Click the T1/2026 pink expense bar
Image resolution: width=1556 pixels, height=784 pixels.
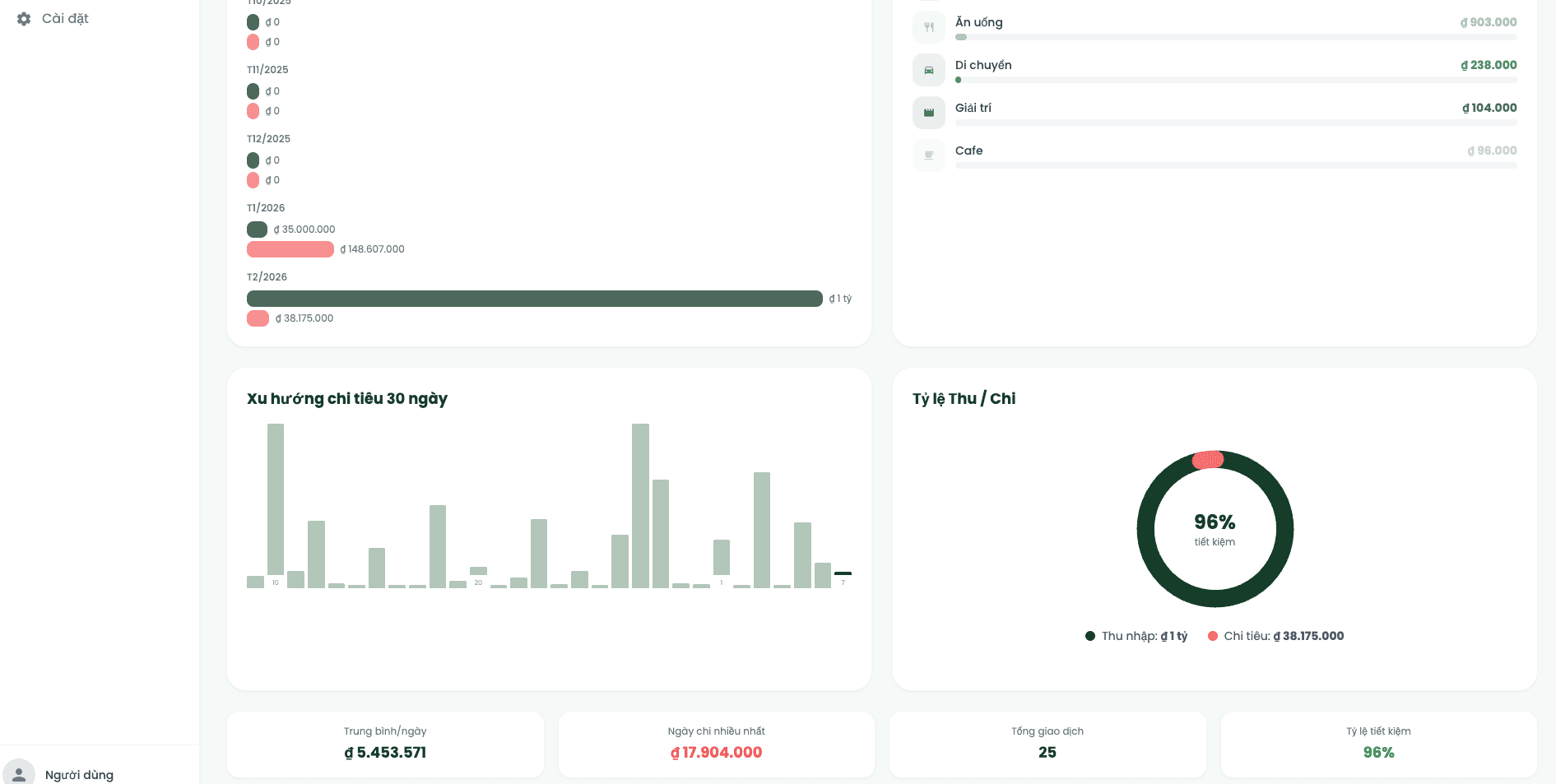point(290,249)
